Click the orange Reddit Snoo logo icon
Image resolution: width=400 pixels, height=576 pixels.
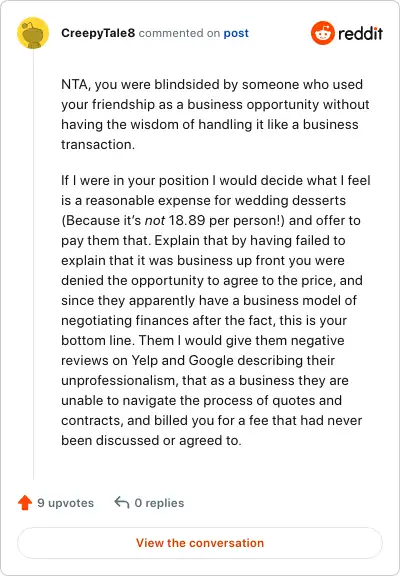[323, 33]
